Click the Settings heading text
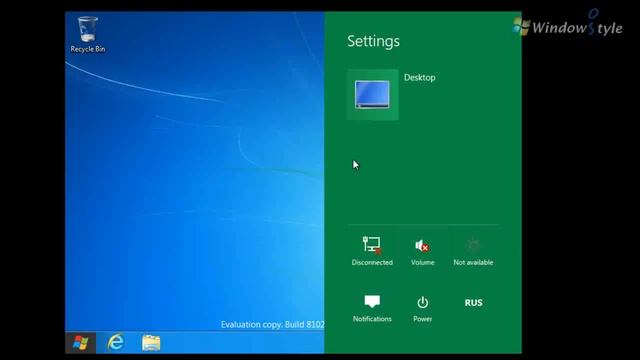Screen dimensions: 640x360 (373, 41)
